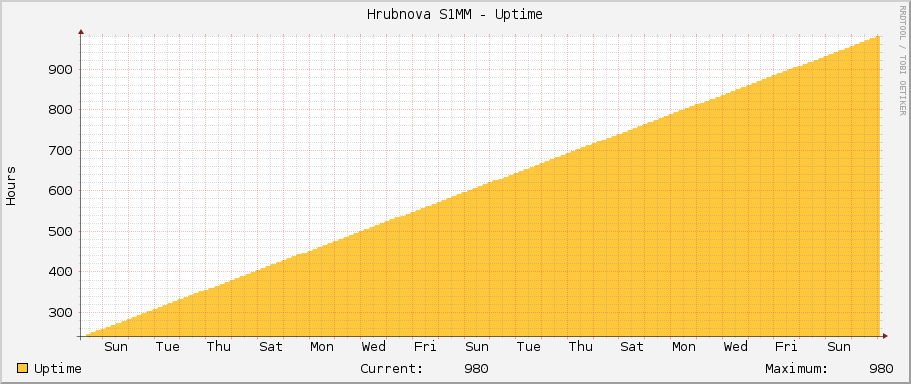Click the 600 y-axis tick label
Screen dimensions: 911x384
[59, 191]
